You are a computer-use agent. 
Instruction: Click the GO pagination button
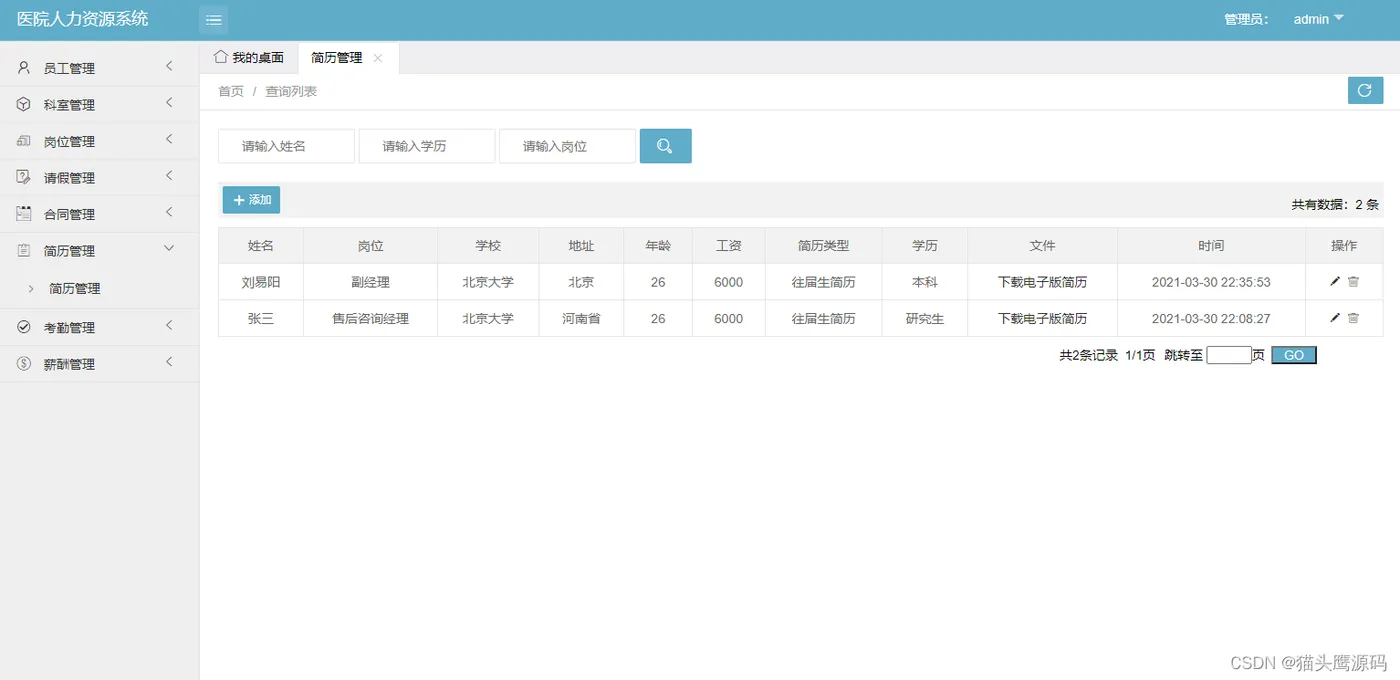(1294, 355)
